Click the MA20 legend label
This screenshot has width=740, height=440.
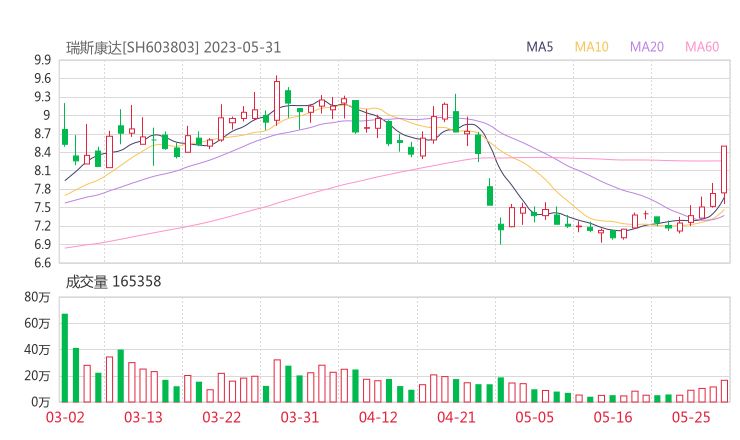tap(647, 47)
